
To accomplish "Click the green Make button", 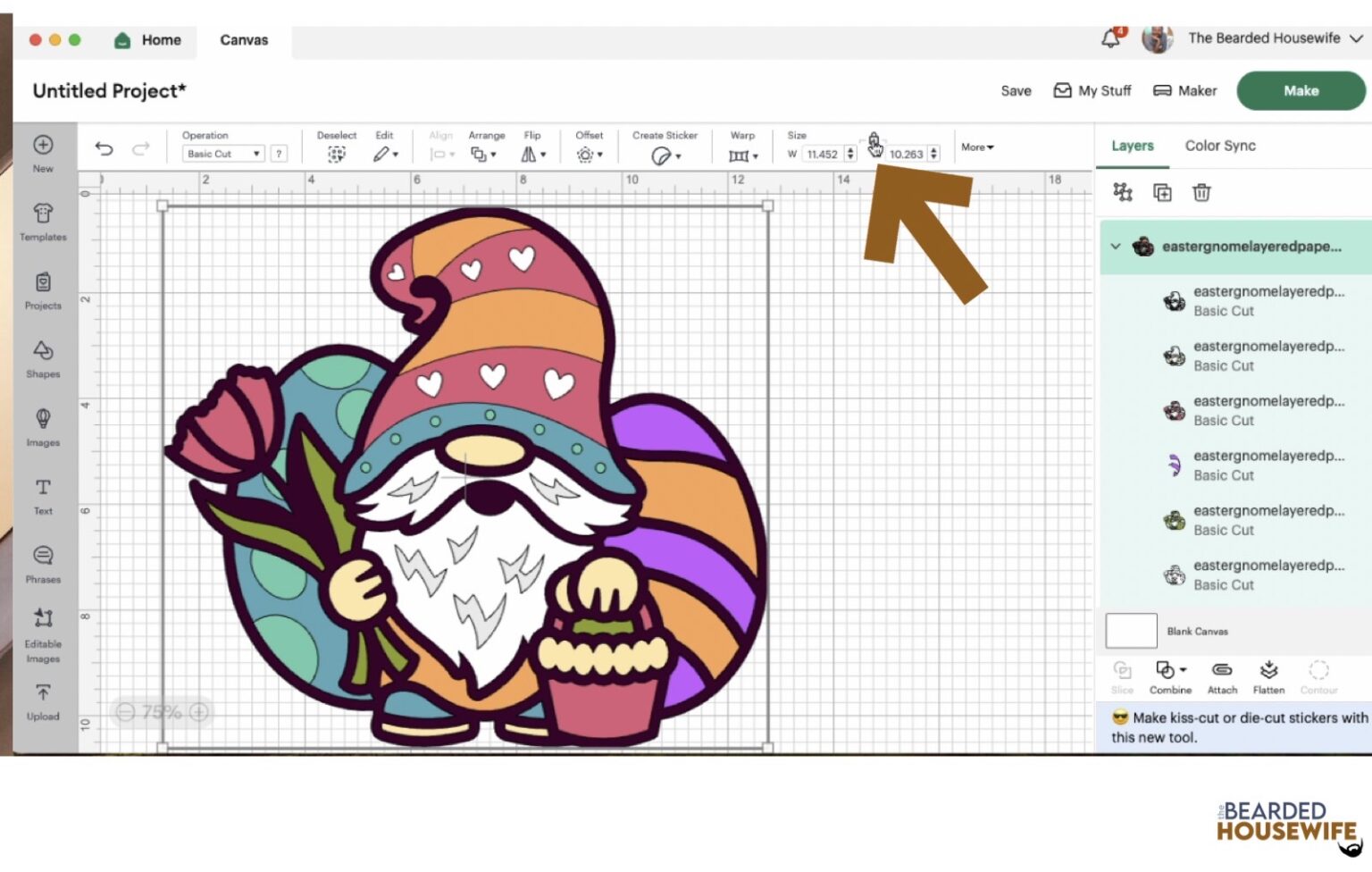I will pos(1300,91).
